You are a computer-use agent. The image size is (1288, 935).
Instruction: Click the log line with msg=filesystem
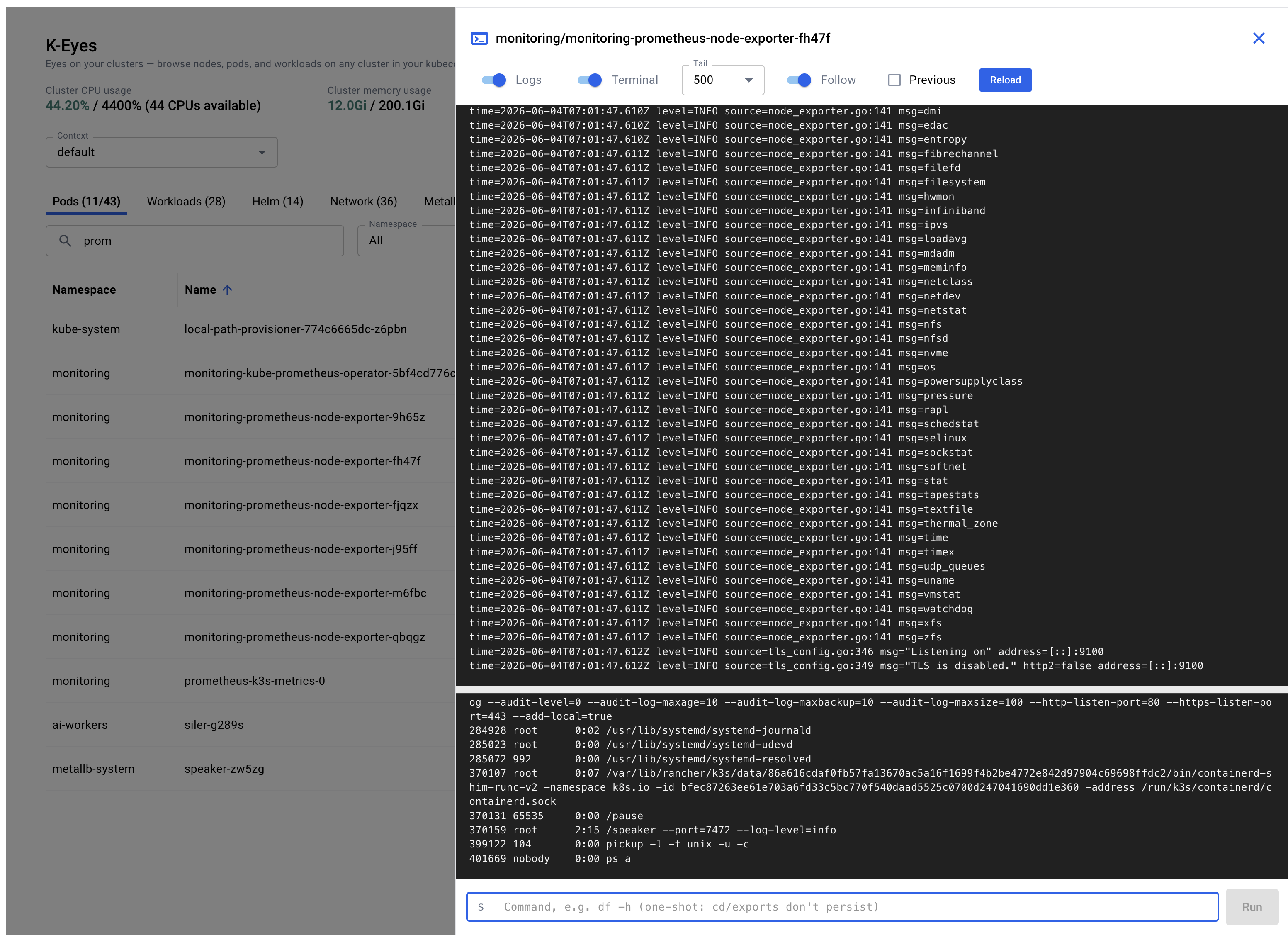(x=727, y=183)
